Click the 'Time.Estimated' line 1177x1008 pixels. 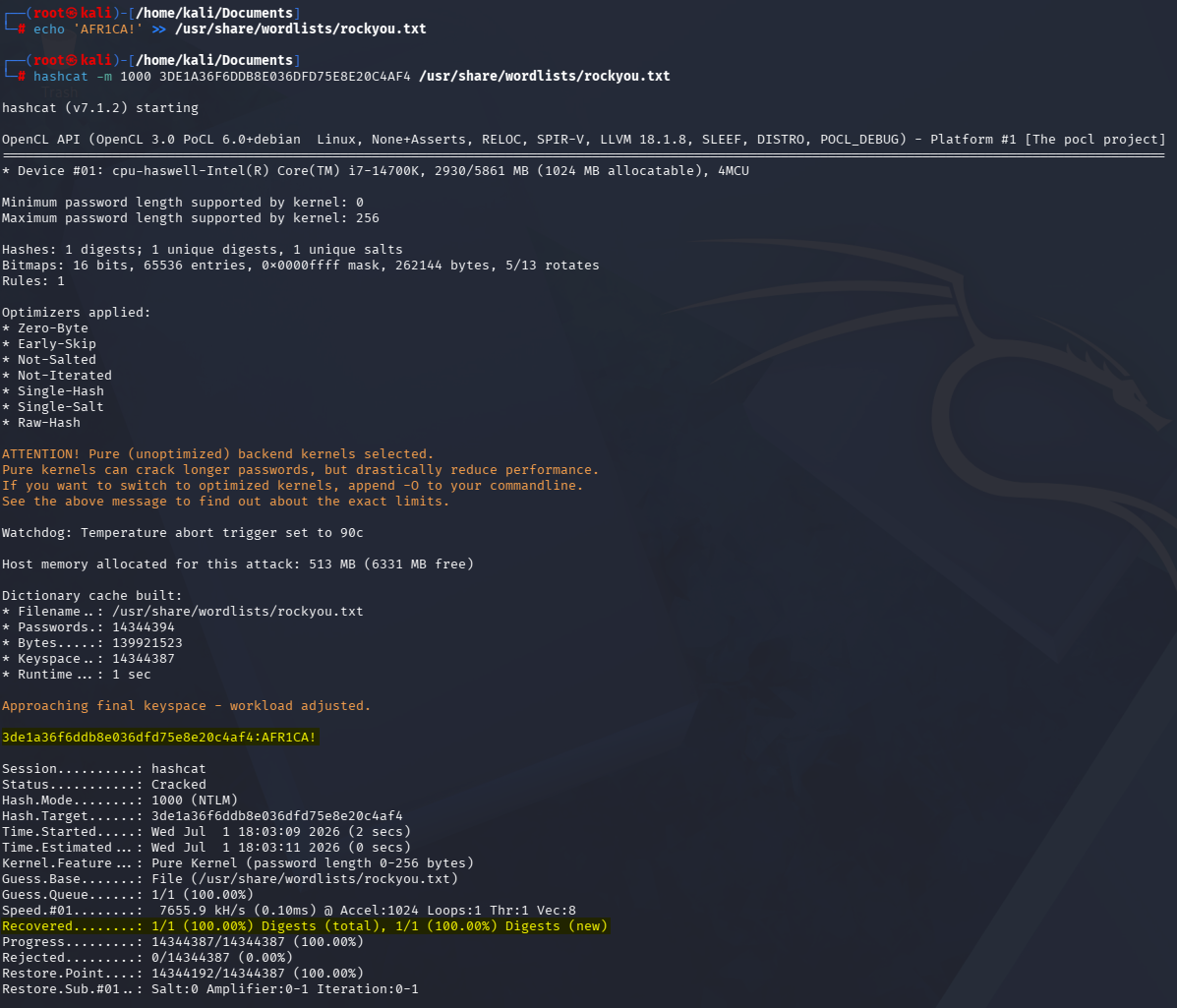pos(206,848)
